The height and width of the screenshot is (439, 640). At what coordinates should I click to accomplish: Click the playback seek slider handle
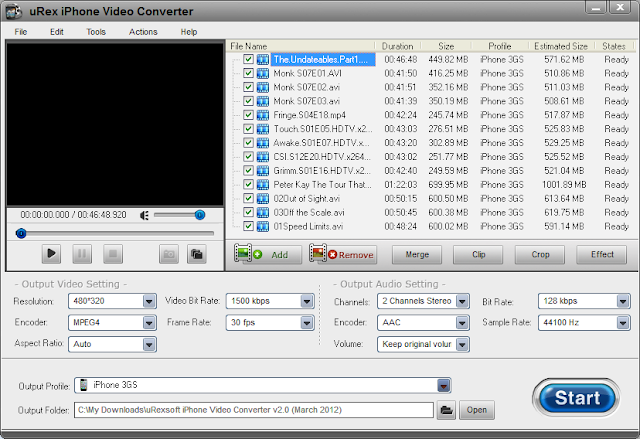pos(21,233)
